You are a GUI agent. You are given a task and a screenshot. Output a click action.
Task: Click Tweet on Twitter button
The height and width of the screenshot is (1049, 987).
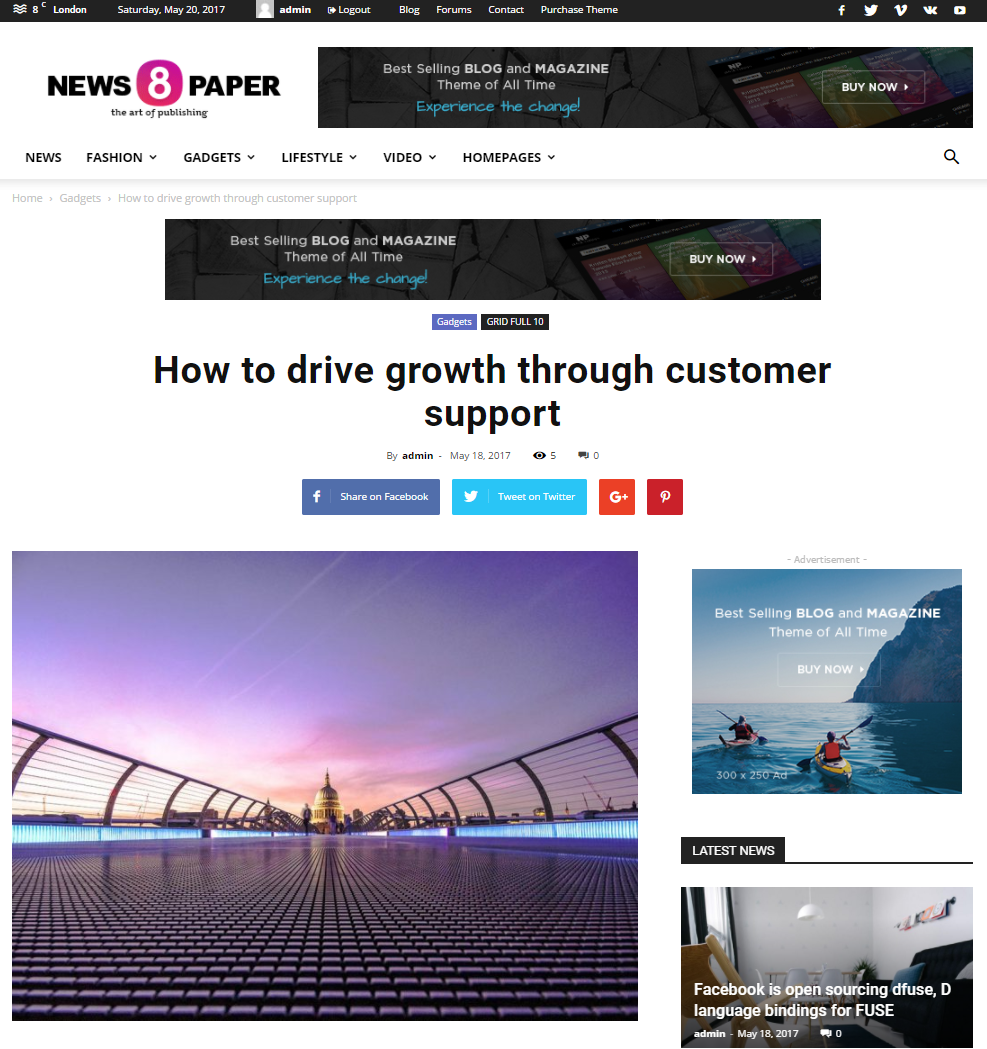[519, 497]
